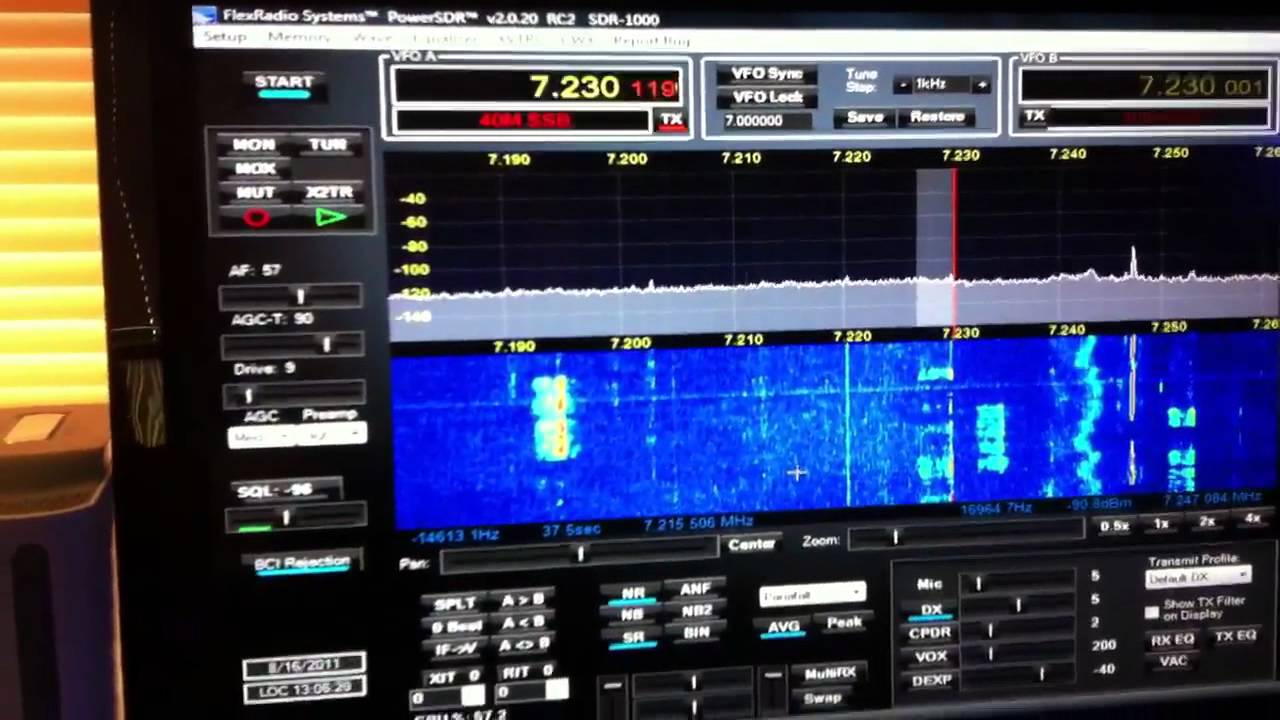
Task: Toggle SR spur reduction
Action: coord(633,638)
